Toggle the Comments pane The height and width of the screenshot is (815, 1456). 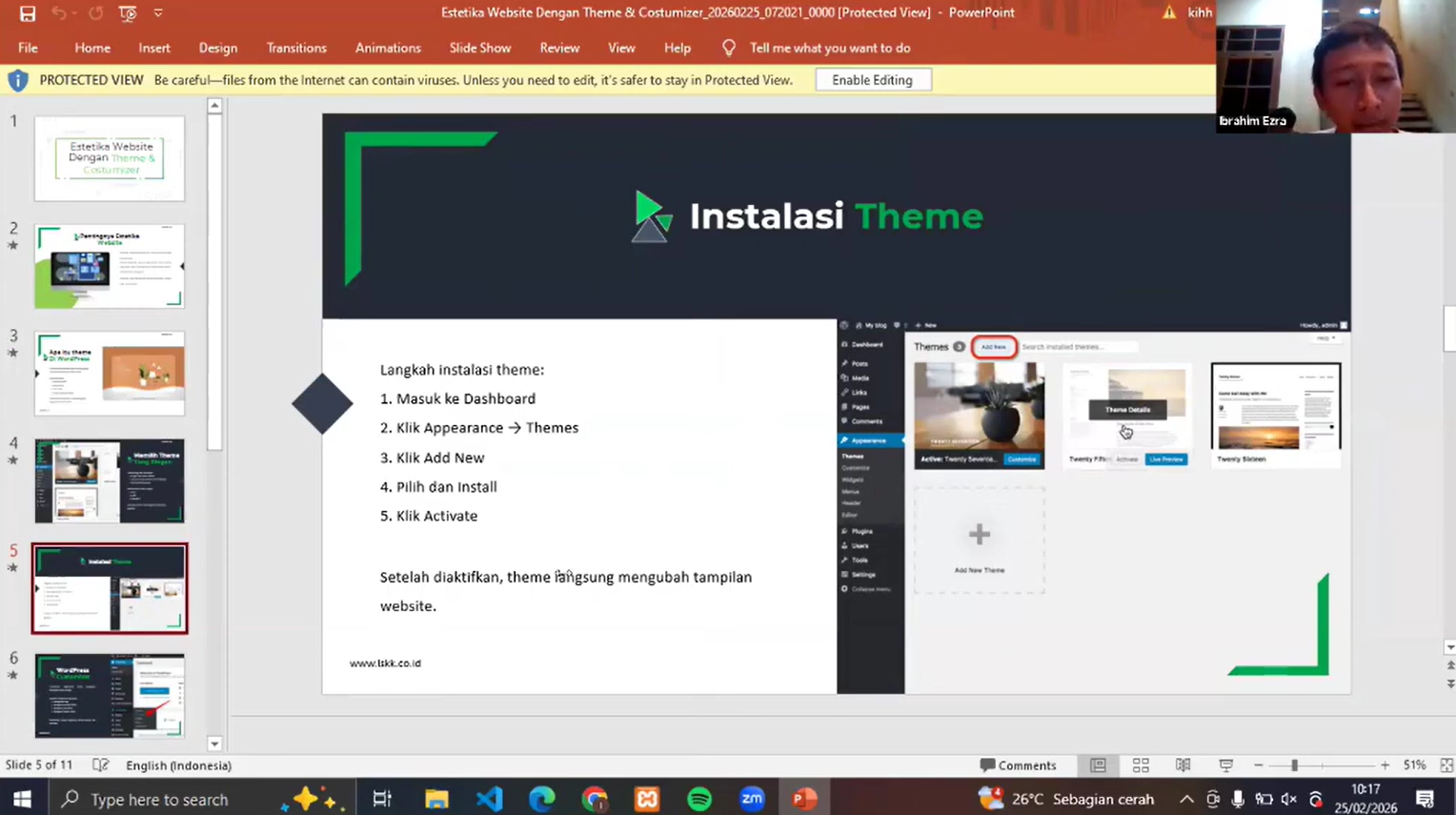coord(1018,765)
